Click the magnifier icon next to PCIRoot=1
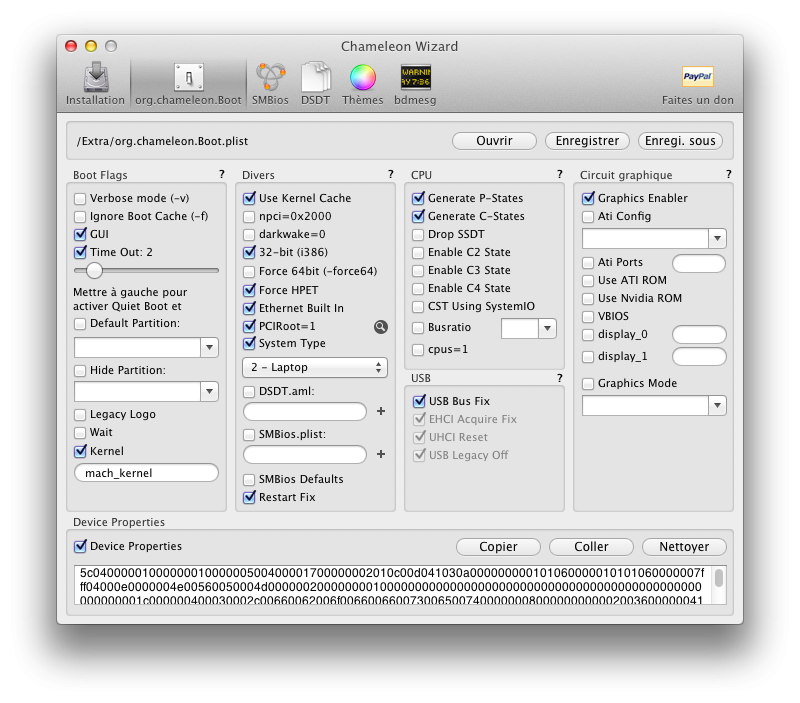Screen dimensions: 800x703 coord(380,326)
